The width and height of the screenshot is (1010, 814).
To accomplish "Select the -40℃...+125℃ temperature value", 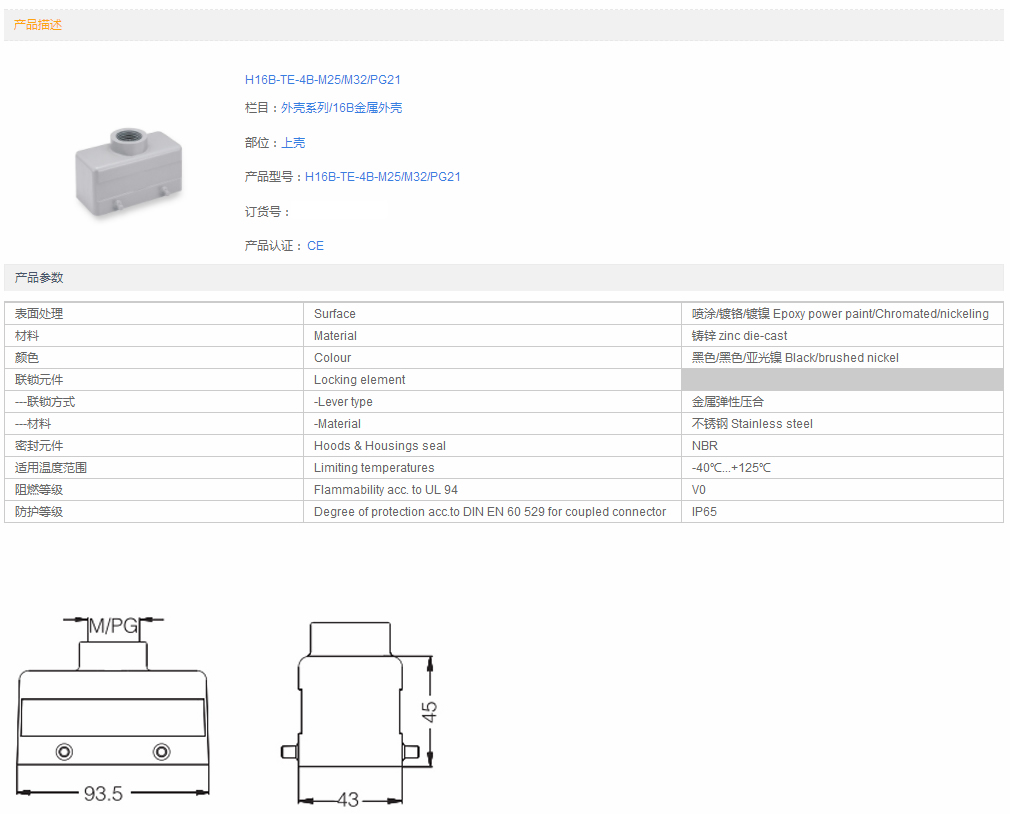I will pyautogui.click(x=731, y=468).
